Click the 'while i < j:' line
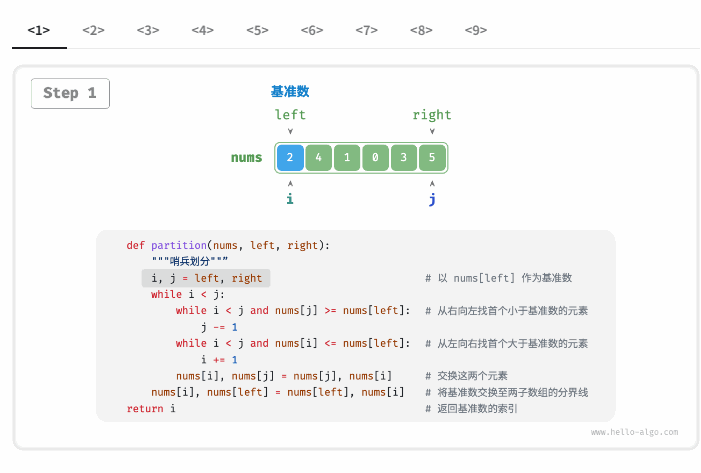Screen dimensions: 701x473 pyautogui.click(x=188, y=295)
